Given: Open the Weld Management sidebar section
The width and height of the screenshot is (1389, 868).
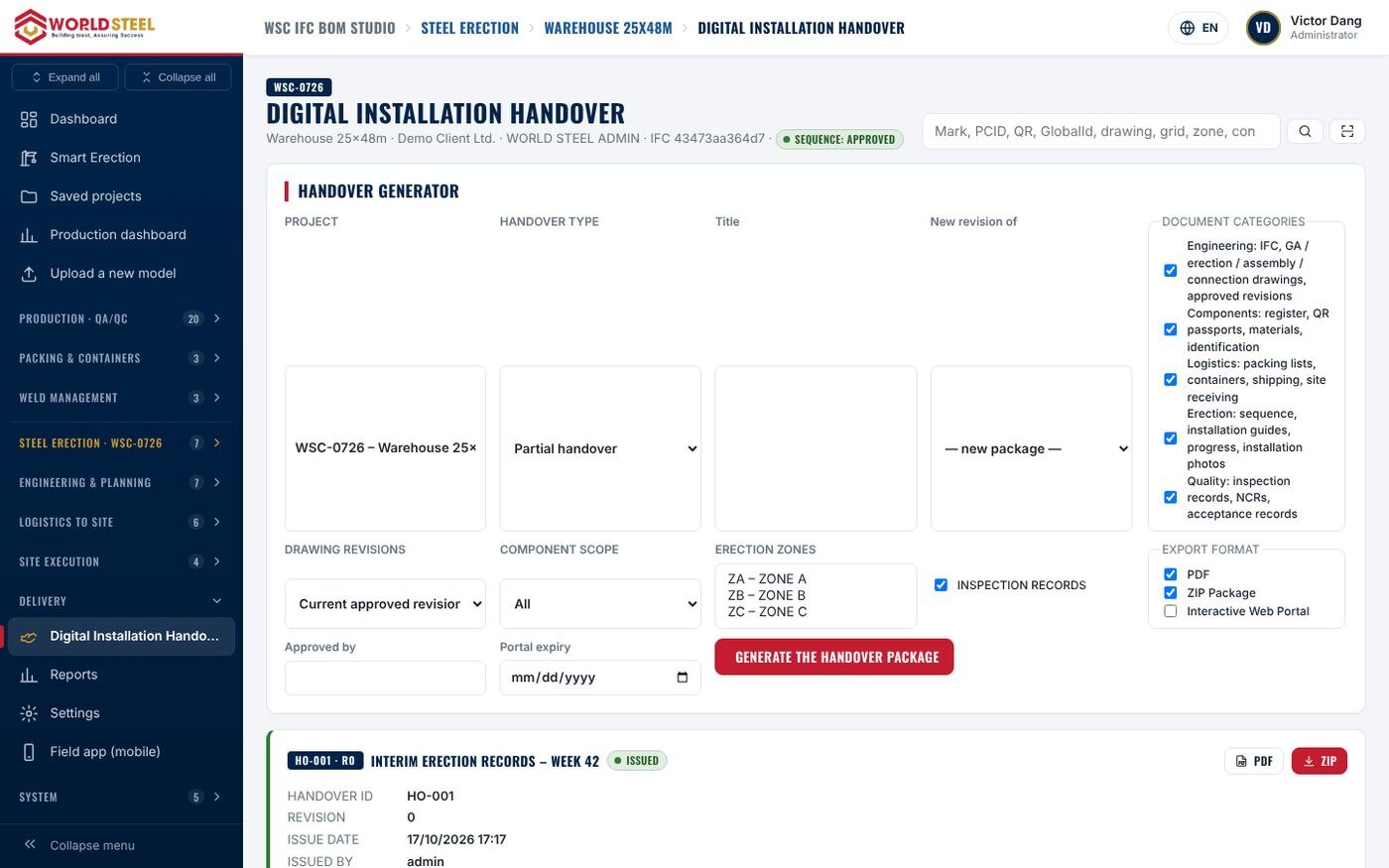Looking at the screenshot, I should click(x=121, y=398).
